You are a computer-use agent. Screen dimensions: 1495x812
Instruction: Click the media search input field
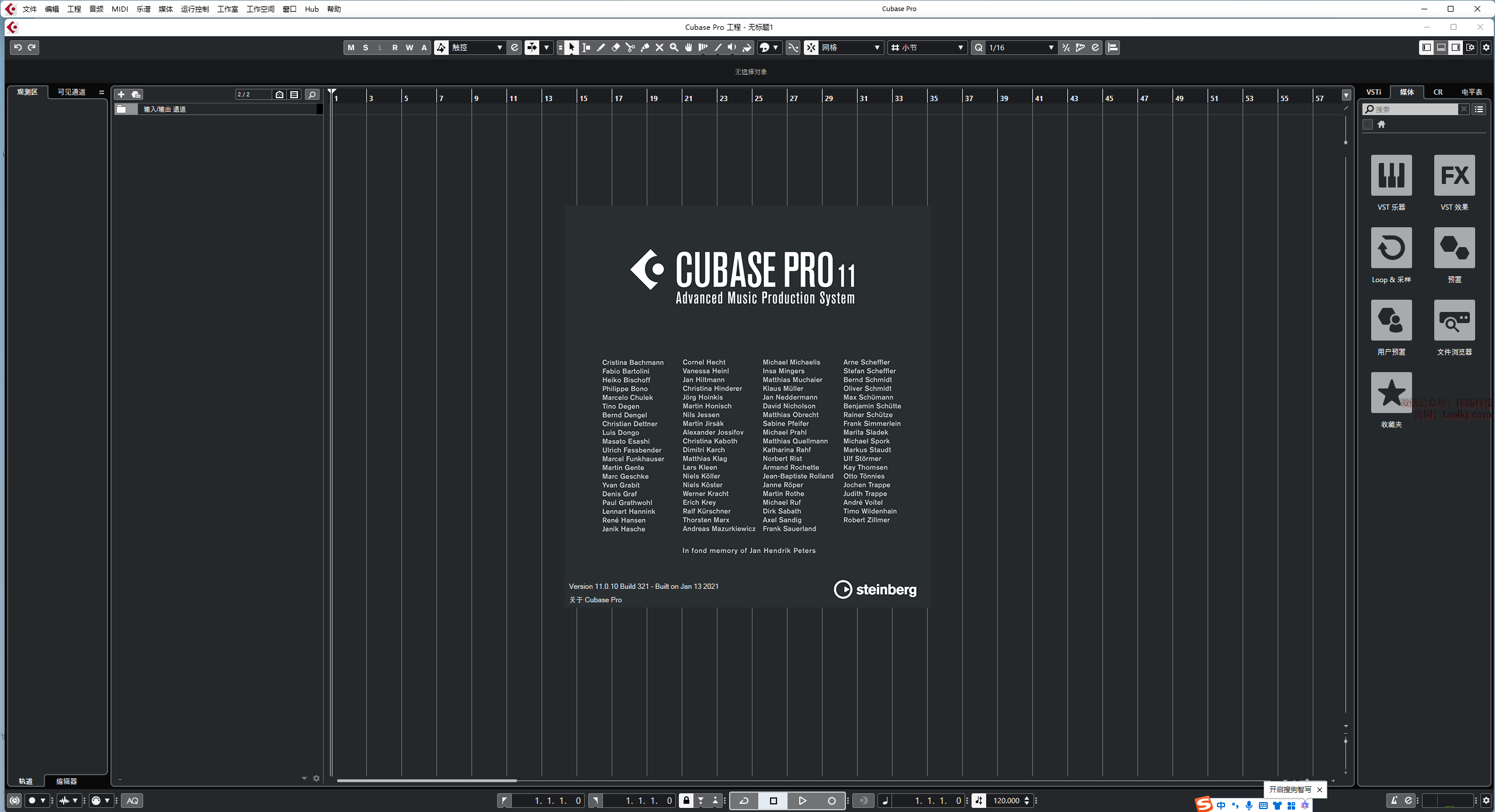pos(1414,109)
